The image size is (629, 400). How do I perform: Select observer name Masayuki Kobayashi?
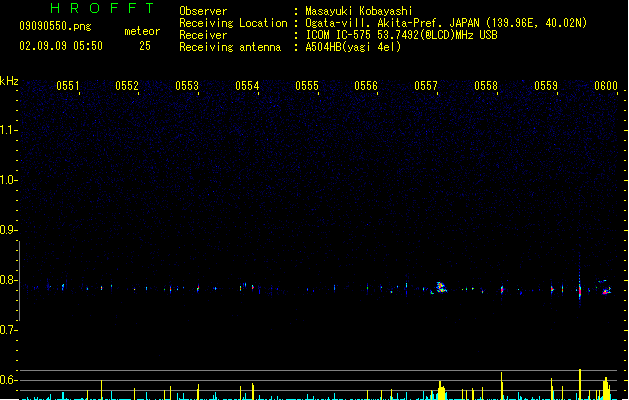click(359, 11)
